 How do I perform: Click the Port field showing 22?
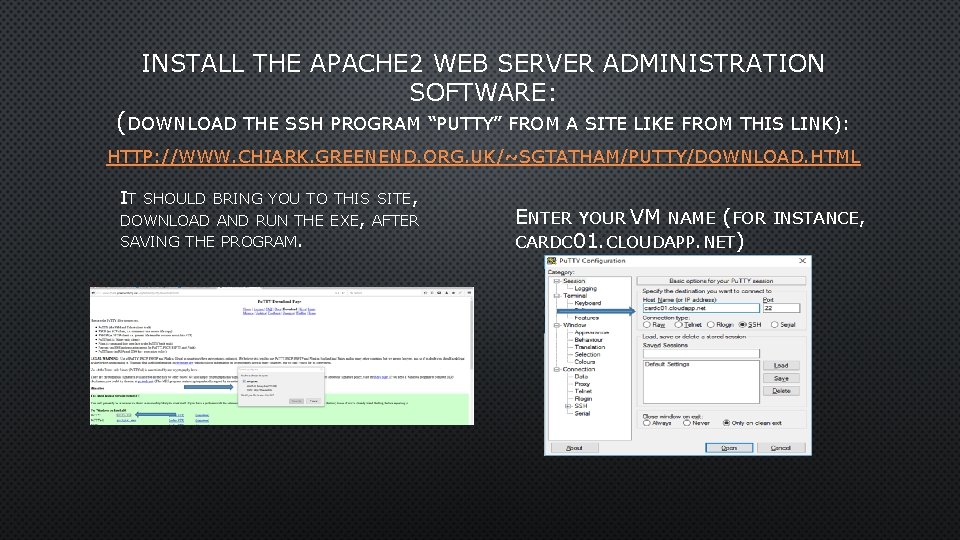[x=781, y=308]
